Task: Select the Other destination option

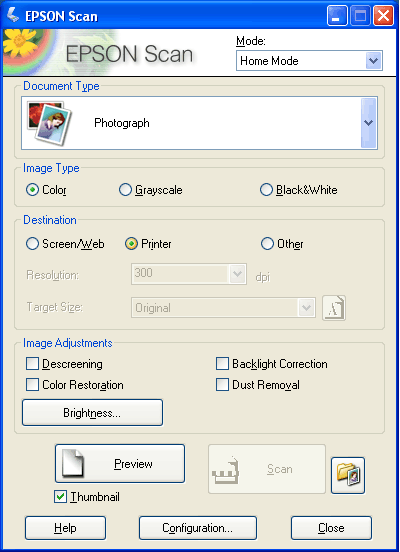Action: 282,244
